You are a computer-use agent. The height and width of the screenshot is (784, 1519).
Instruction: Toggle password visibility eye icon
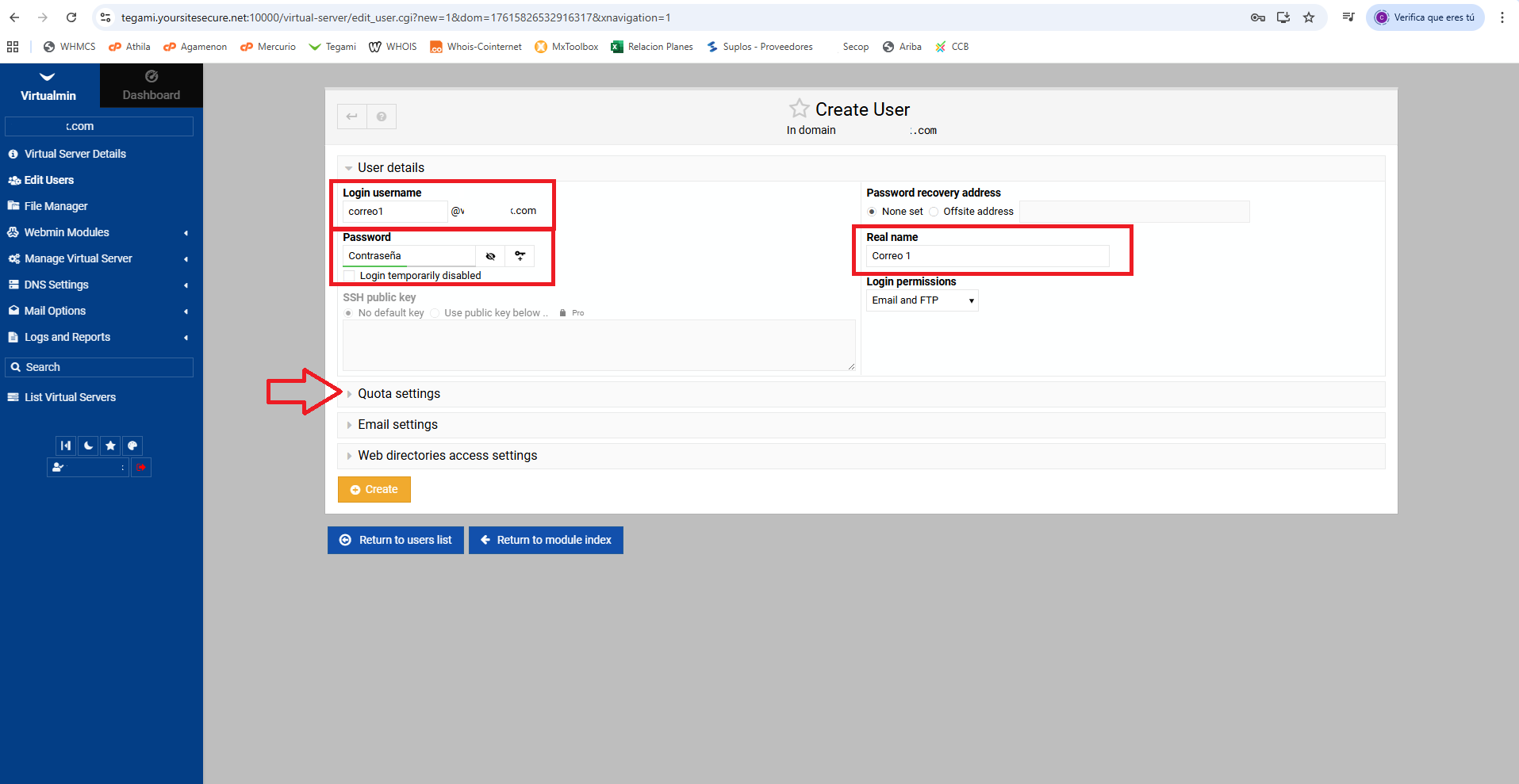[490, 256]
